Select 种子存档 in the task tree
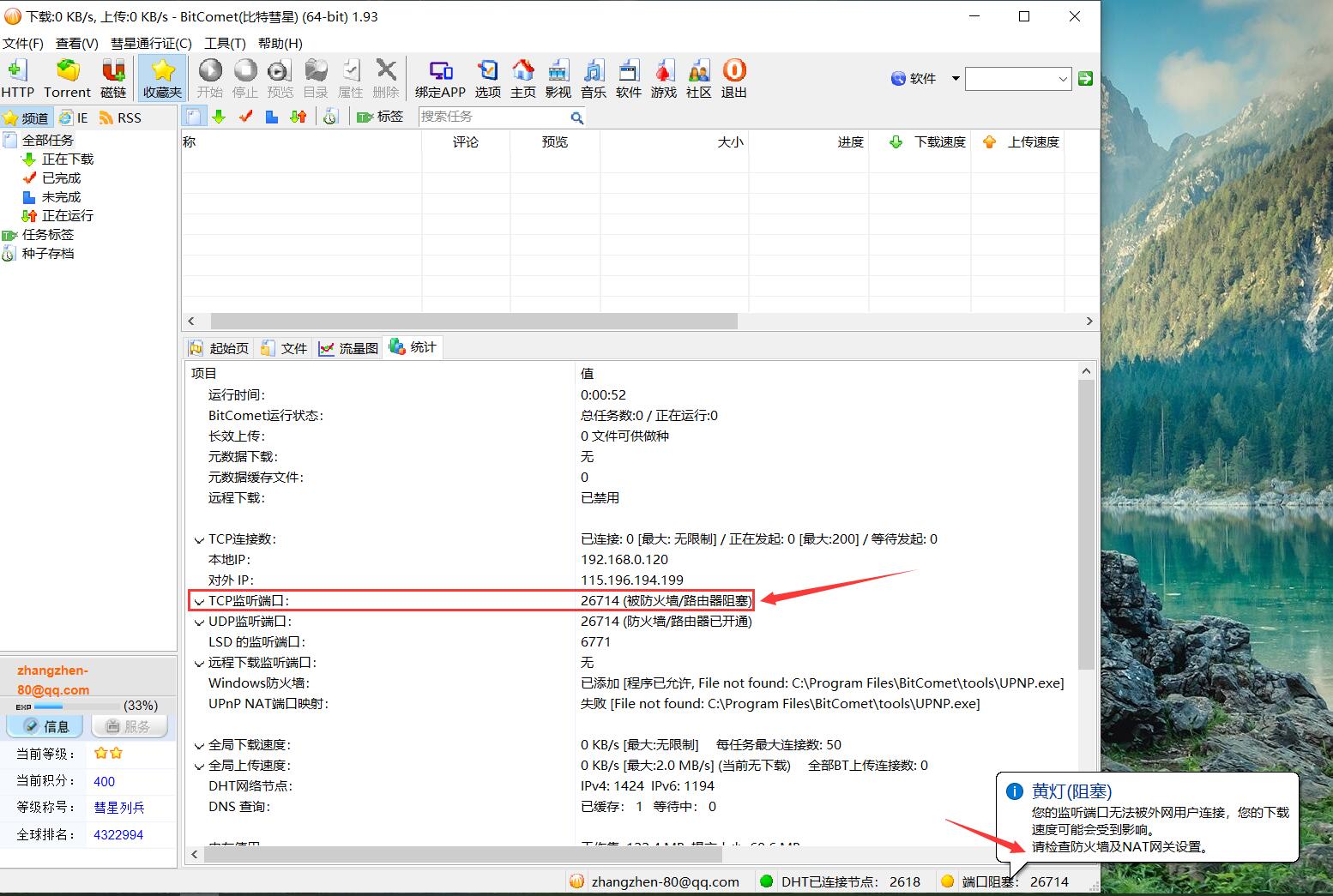 tap(48, 253)
